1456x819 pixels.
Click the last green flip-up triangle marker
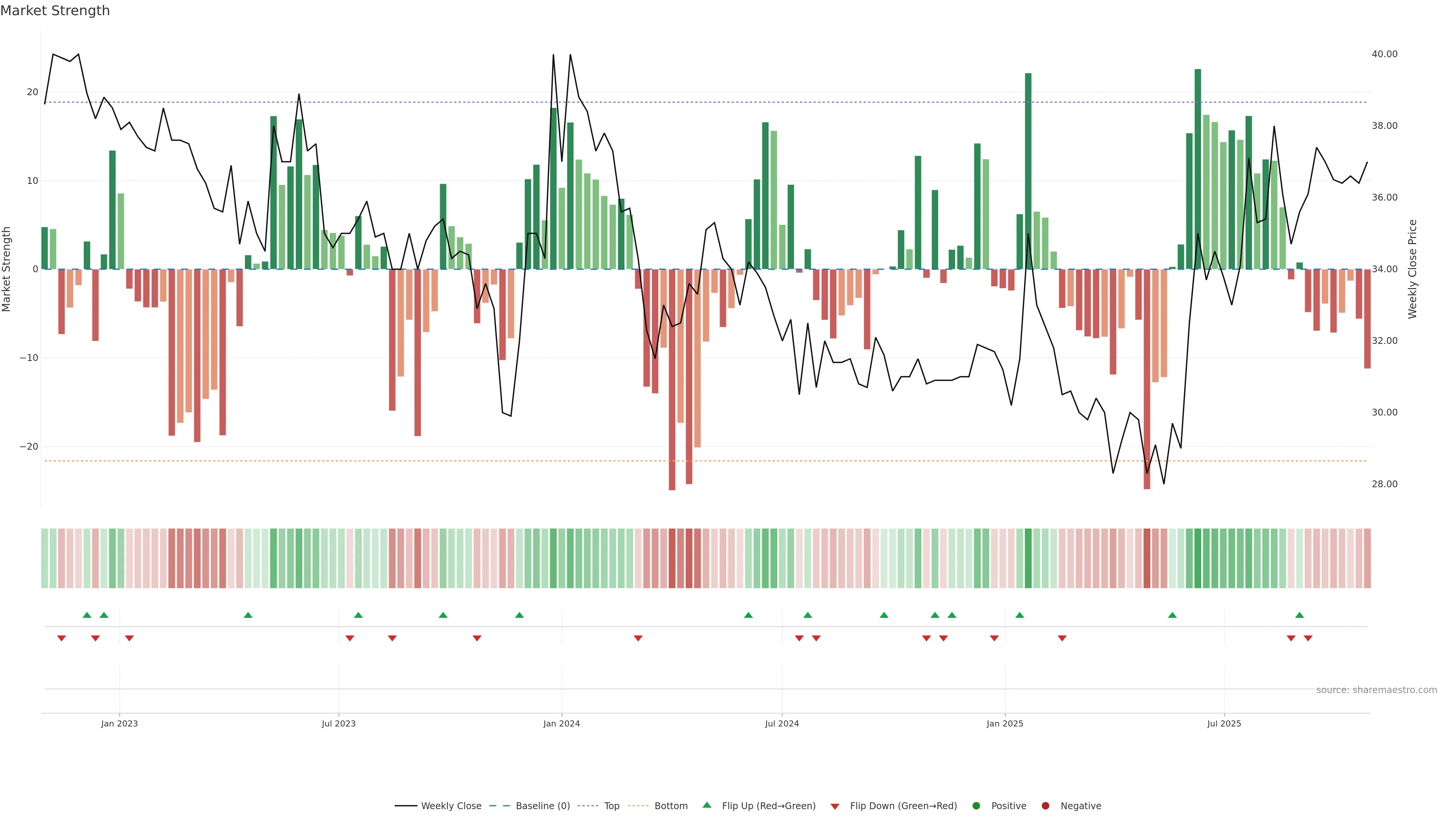click(1299, 615)
